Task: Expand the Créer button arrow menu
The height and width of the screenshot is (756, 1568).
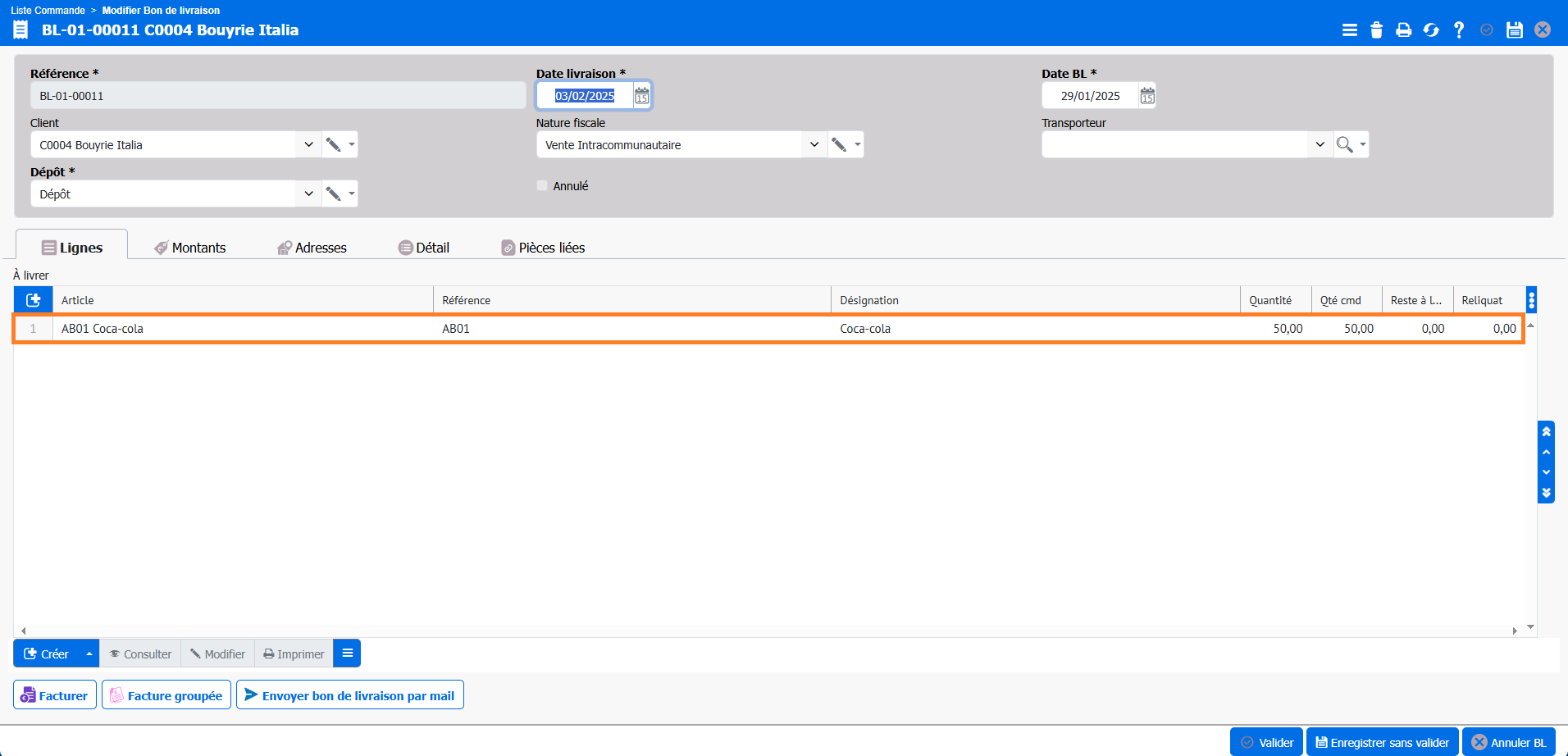Action: point(89,654)
